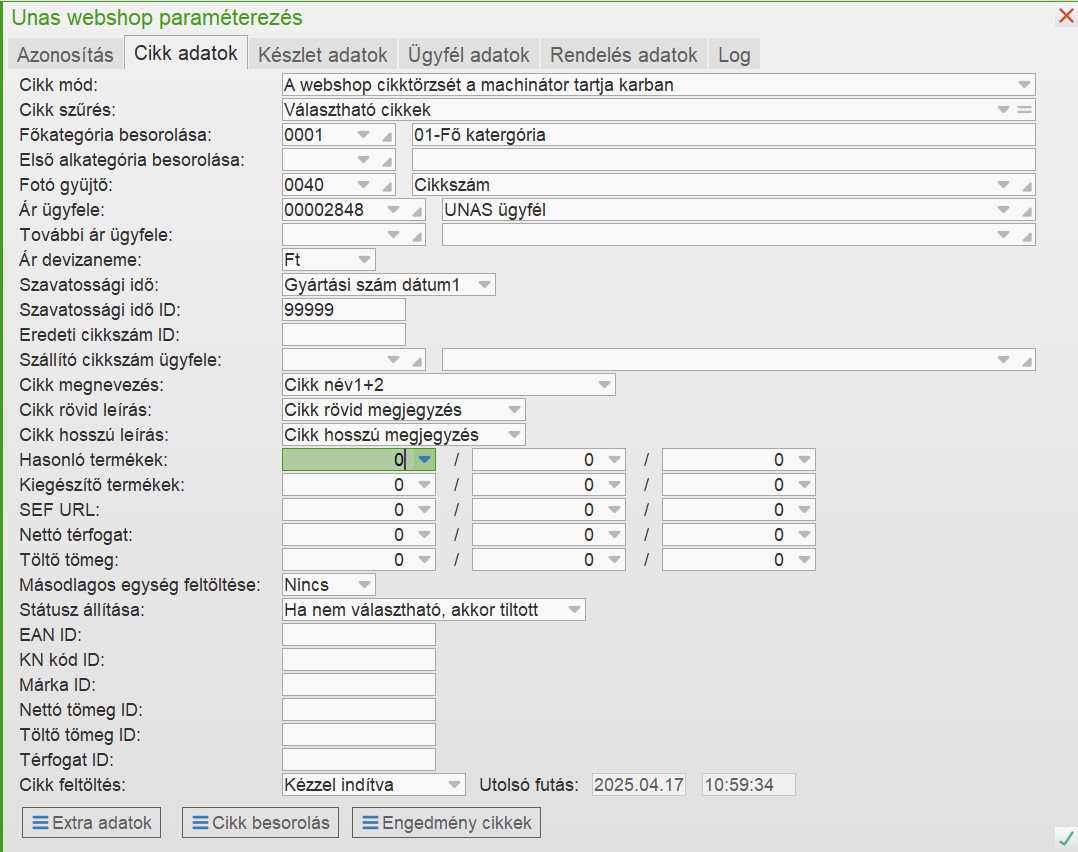The image size is (1078, 852).
Task: Click into the EAN ID input field
Action: (359, 635)
